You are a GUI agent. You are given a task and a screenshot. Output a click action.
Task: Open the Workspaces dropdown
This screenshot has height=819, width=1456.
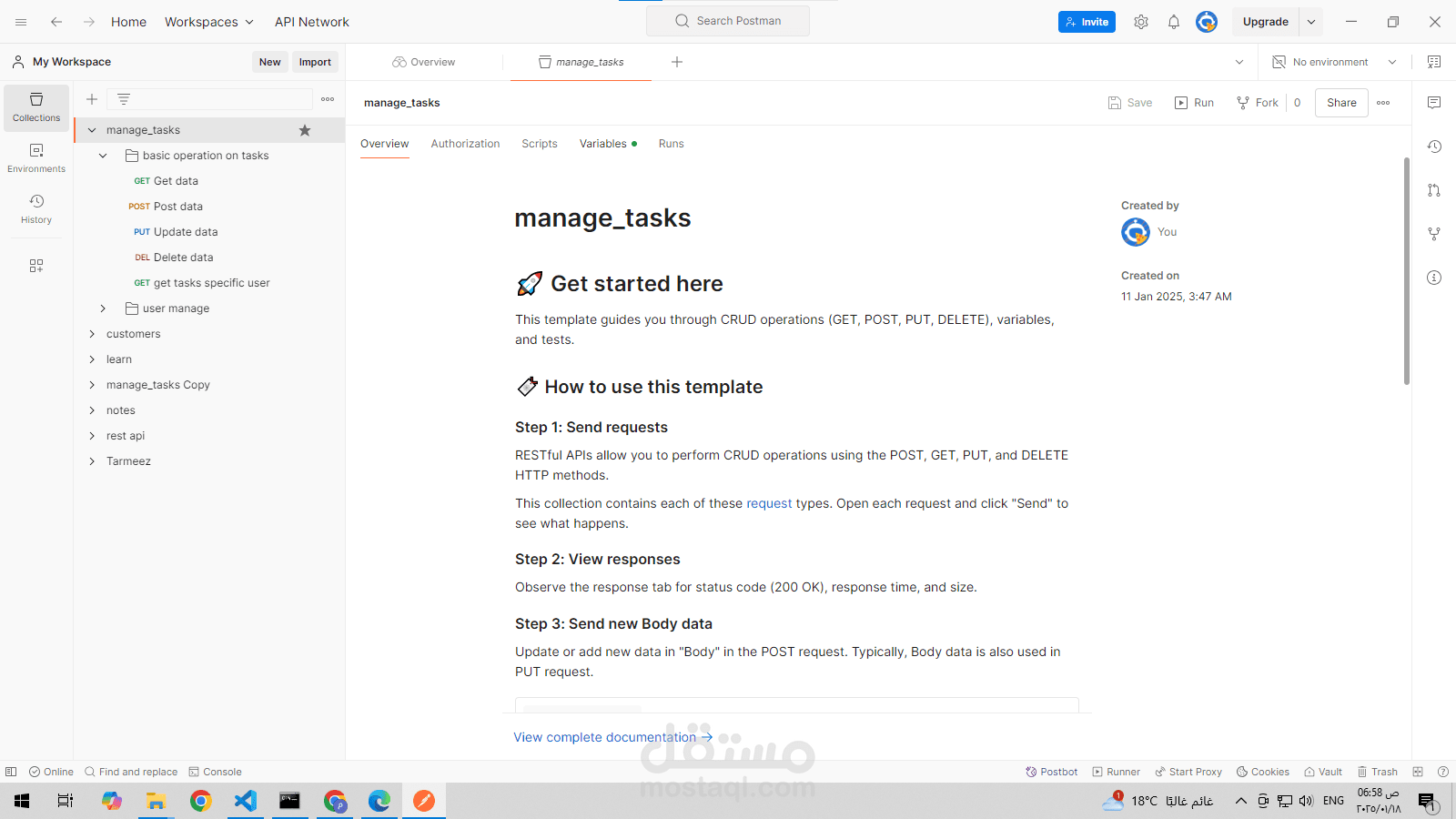pos(209,22)
